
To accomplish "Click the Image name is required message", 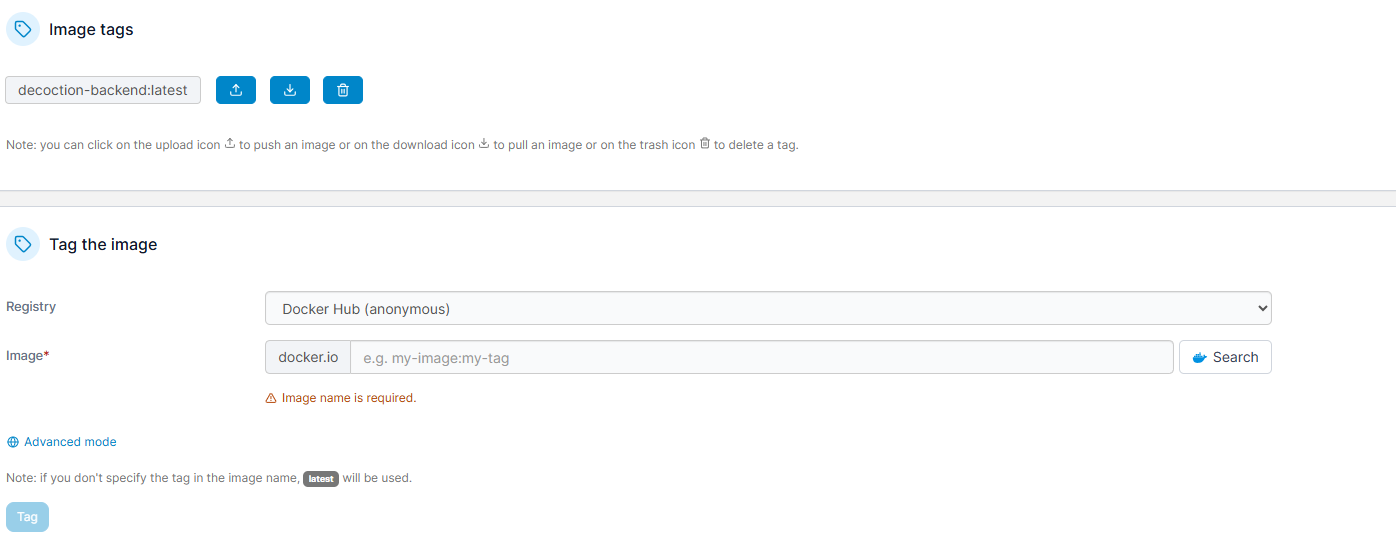I will click(348, 398).
